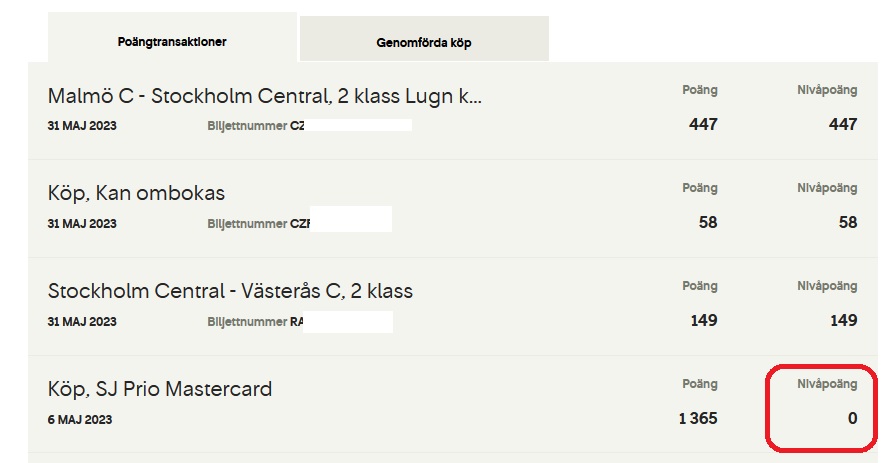Click the Biljettnummer label in the Västerås row
The image size is (895, 463).
pos(247,322)
